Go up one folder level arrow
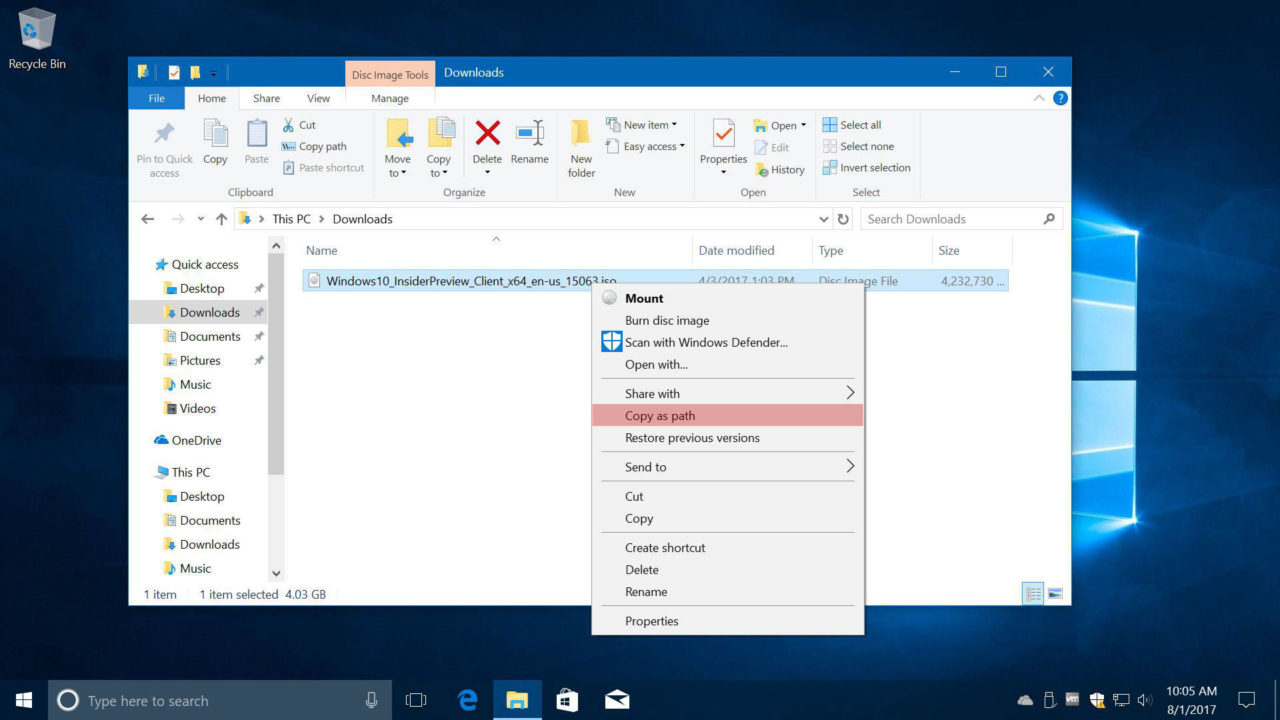 click(x=221, y=219)
